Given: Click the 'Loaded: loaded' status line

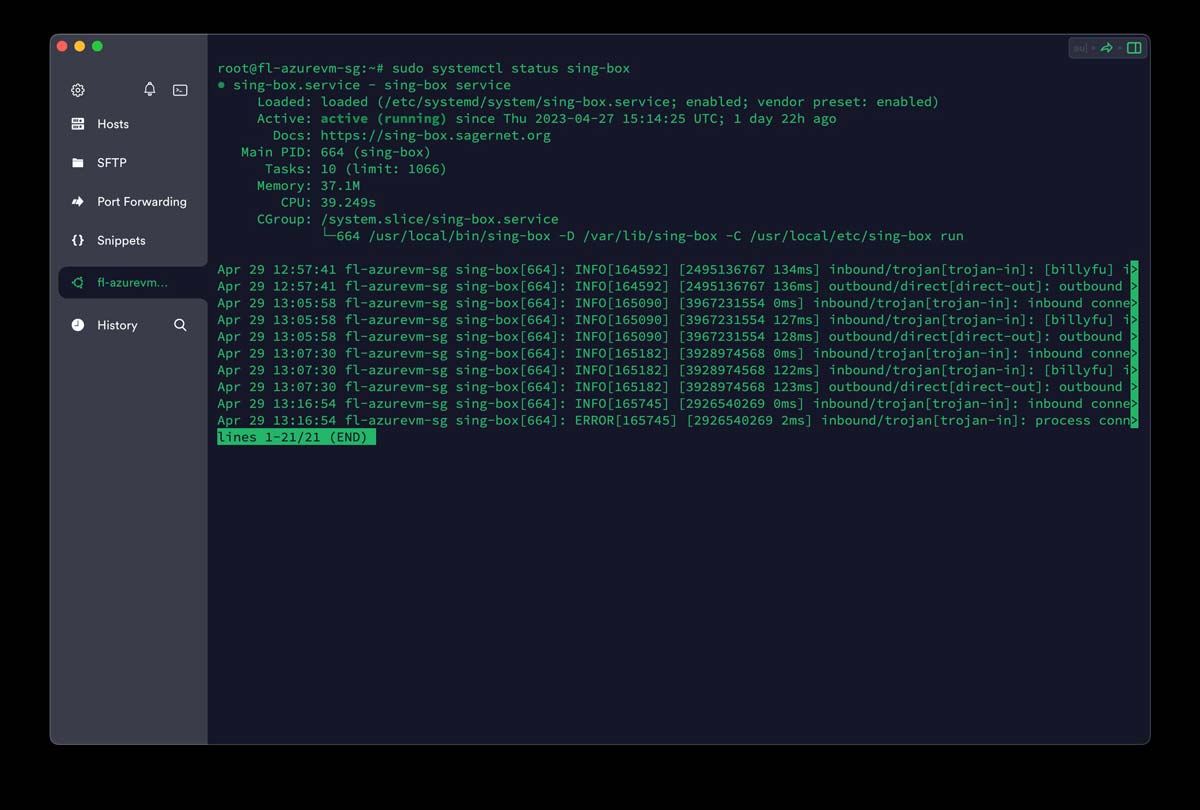Looking at the screenshot, I should [598, 102].
